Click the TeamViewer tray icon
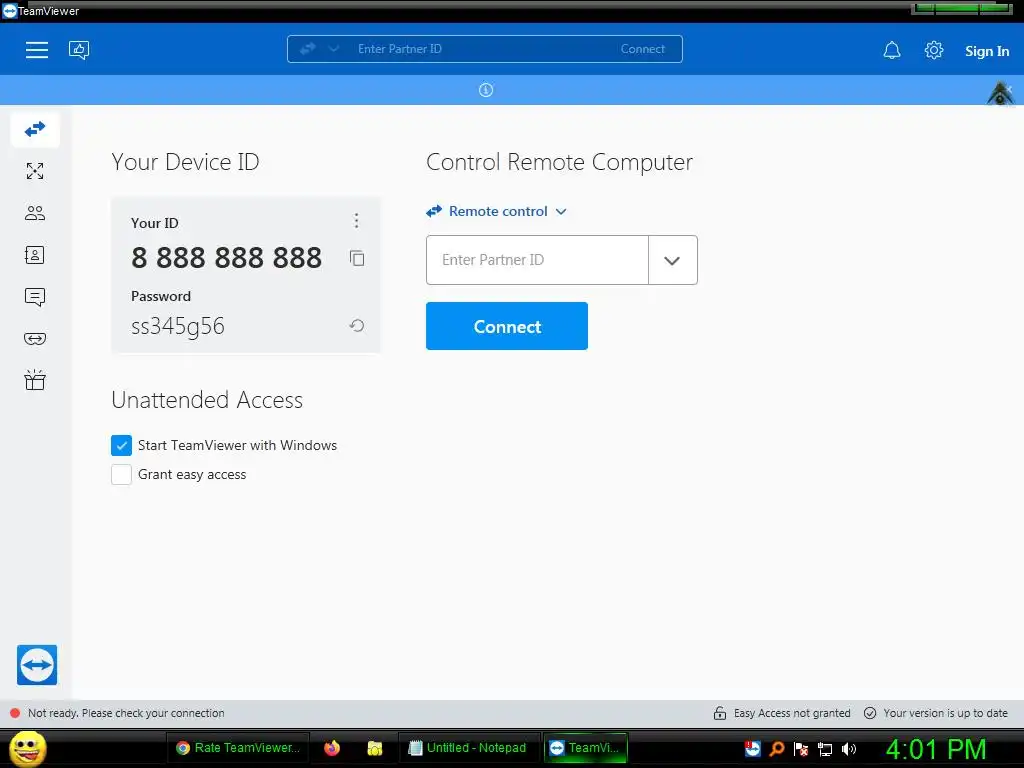The image size is (1024, 768). 752,748
